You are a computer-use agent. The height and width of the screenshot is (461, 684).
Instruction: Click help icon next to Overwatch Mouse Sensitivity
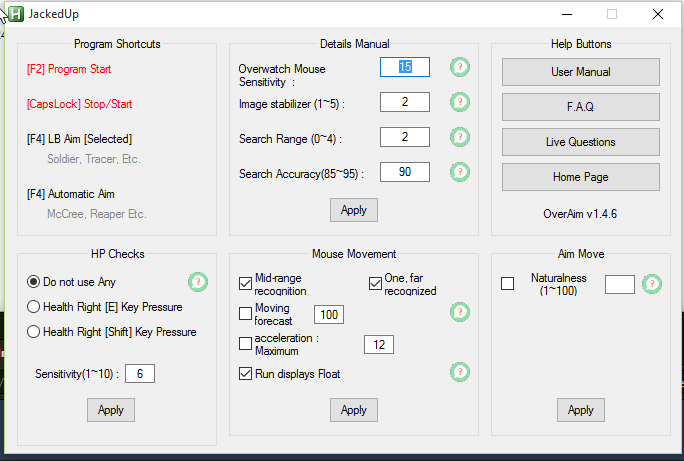pyautogui.click(x=459, y=67)
